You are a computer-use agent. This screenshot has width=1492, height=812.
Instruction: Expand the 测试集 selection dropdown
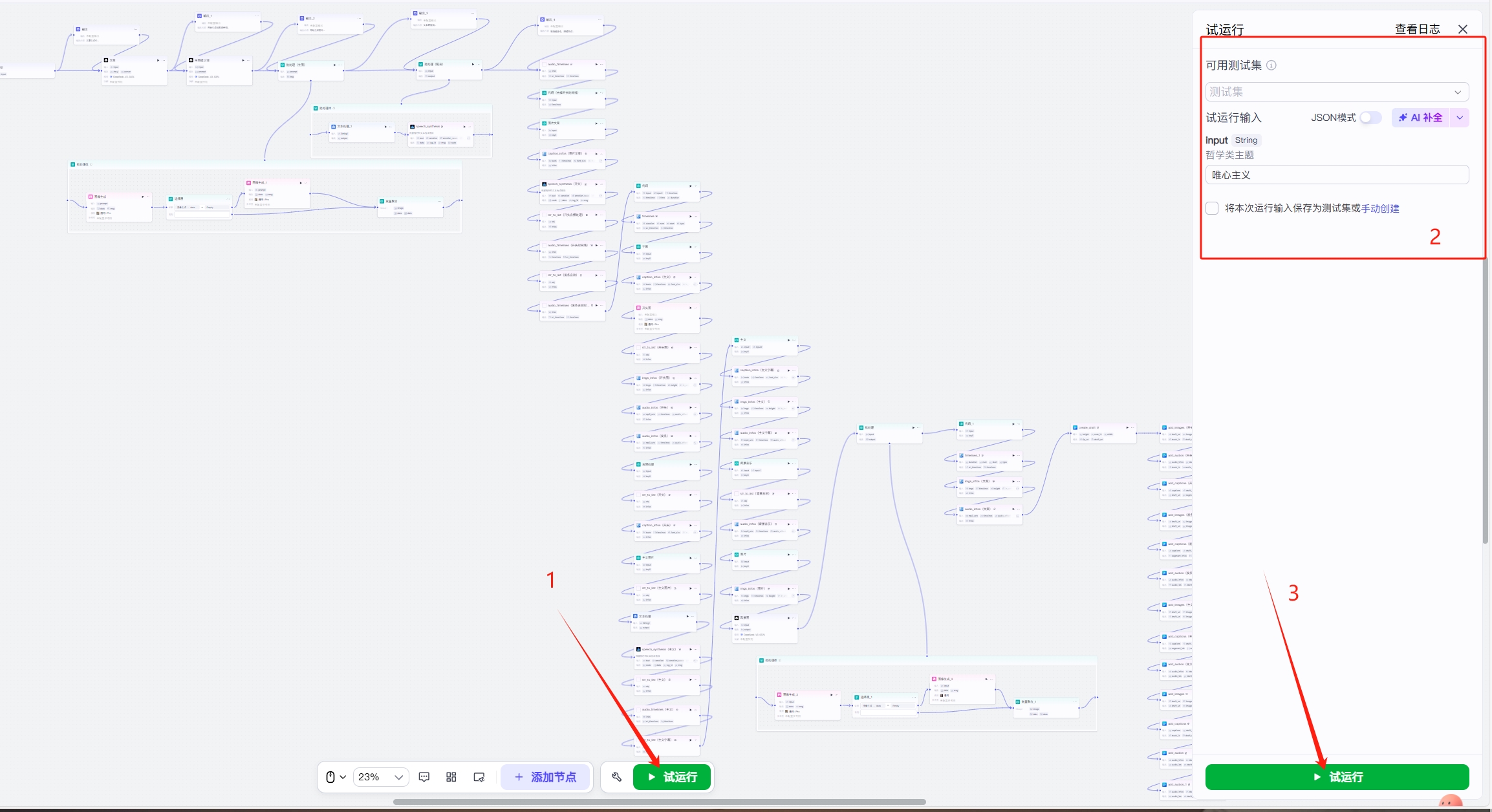(1337, 92)
